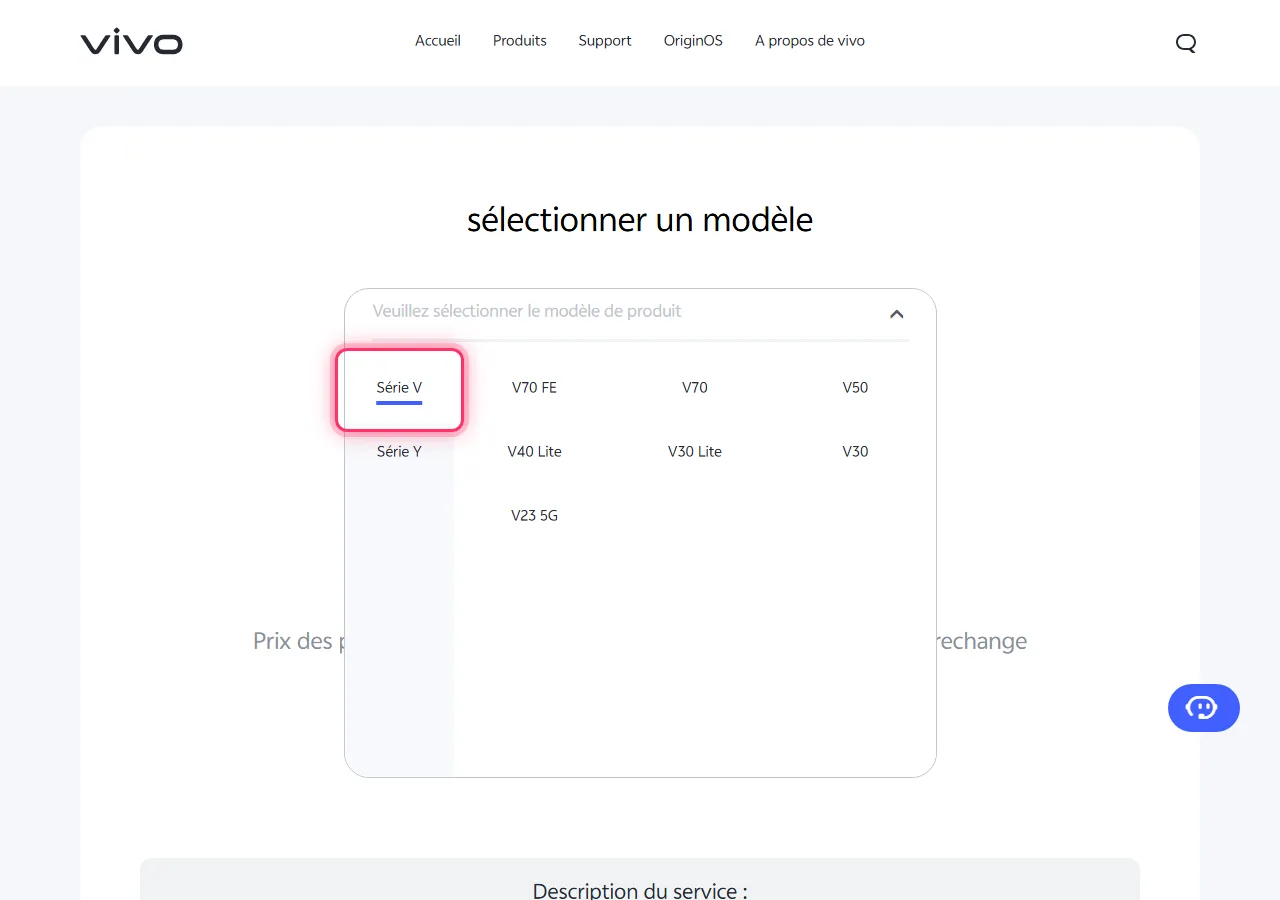This screenshot has height=900, width=1280.
Task: Open the search icon in header
Action: tap(1186, 43)
